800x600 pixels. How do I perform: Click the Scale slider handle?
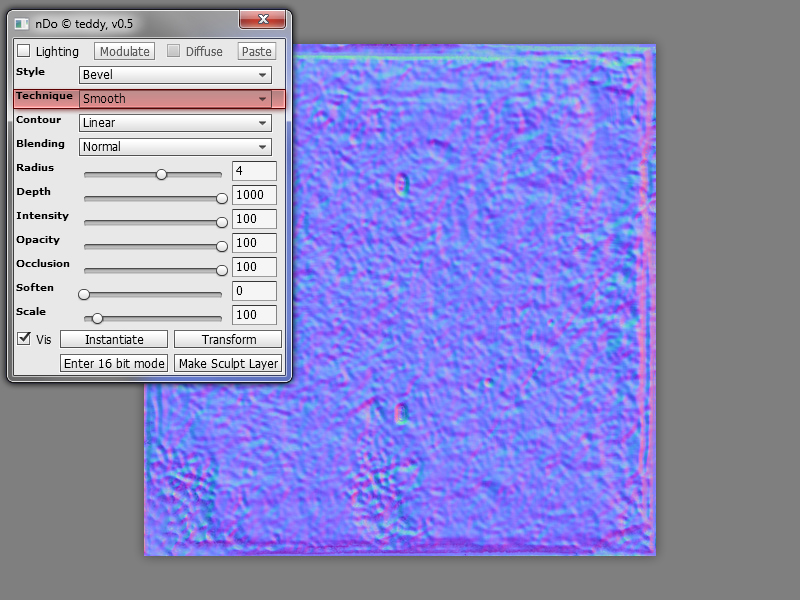click(97, 318)
